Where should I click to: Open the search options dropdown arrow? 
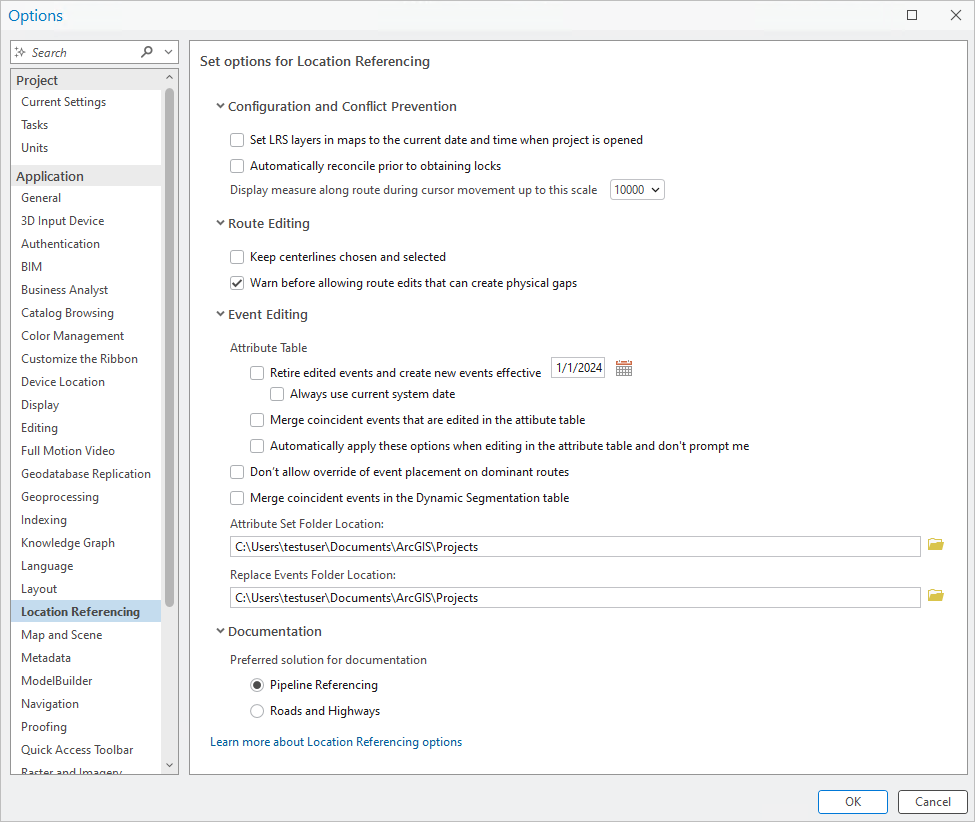click(x=168, y=52)
